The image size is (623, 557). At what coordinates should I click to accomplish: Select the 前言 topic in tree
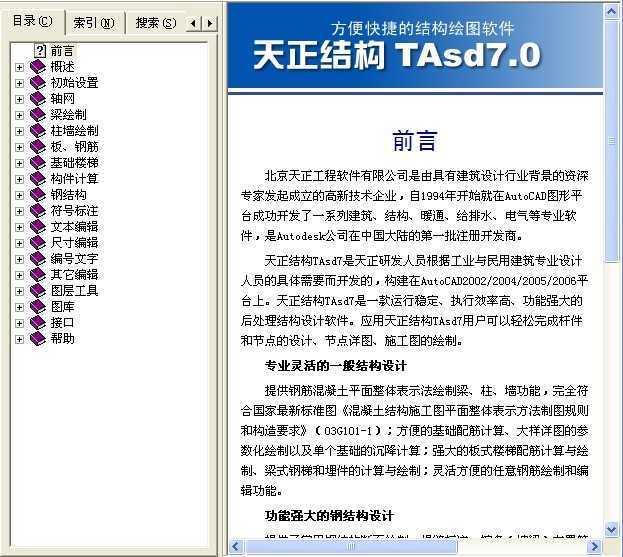pyautogui.click(x=62, y=51)
